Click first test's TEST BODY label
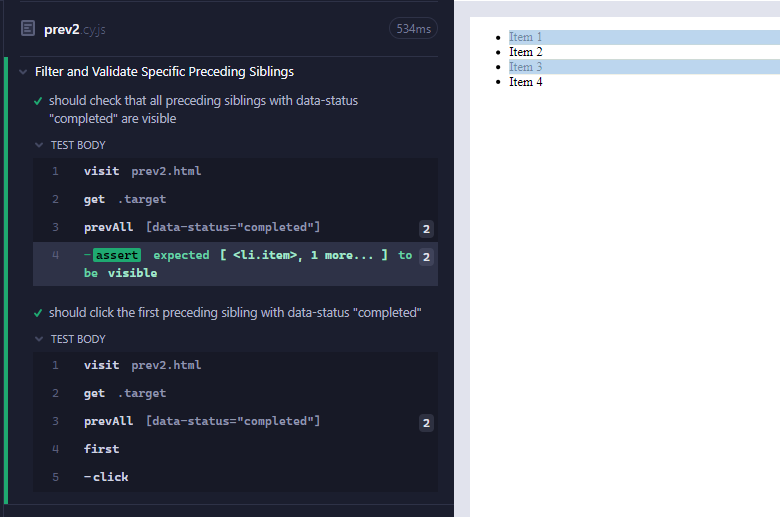The height and width of the screenshot is (517, 780). [78, 145]
